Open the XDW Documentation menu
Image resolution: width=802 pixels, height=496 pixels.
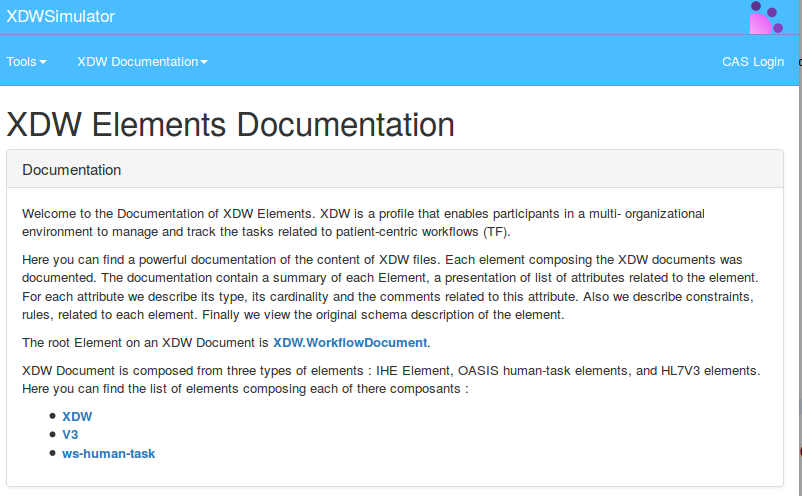pos(142,62)
